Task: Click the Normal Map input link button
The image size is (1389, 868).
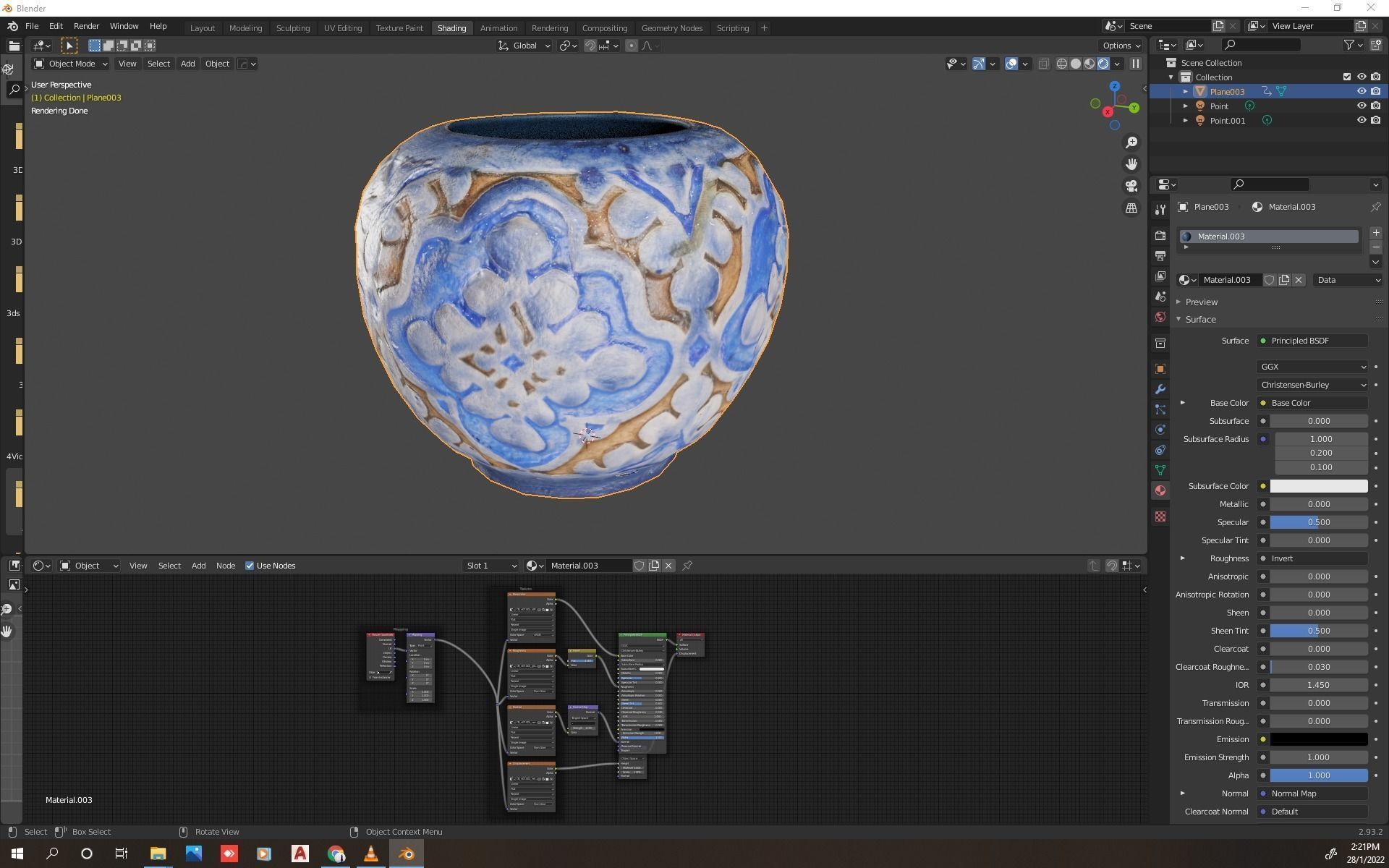Action: (x=1312, y=793)
